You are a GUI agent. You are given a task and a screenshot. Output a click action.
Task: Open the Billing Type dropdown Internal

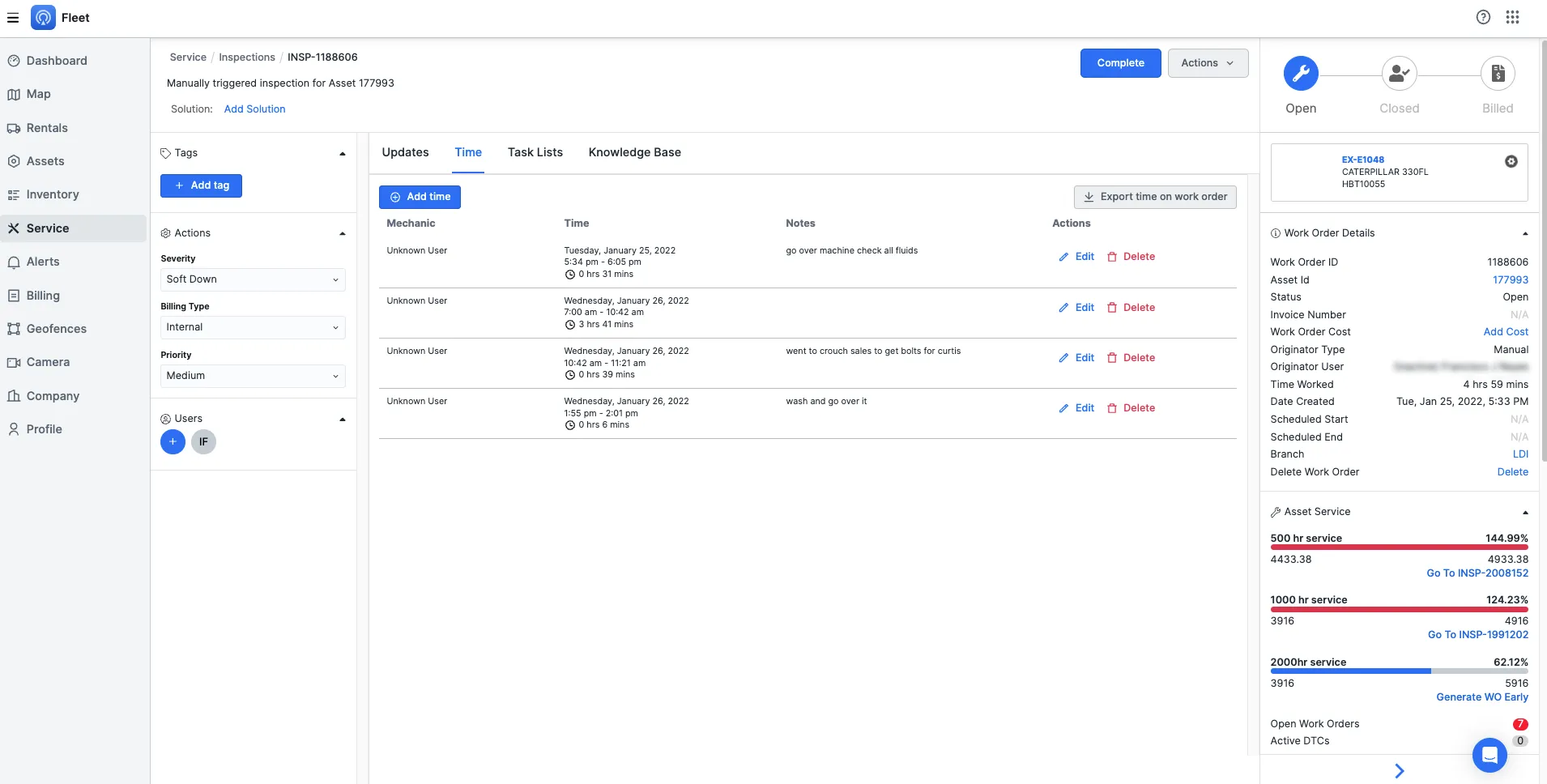coord(253,327)
